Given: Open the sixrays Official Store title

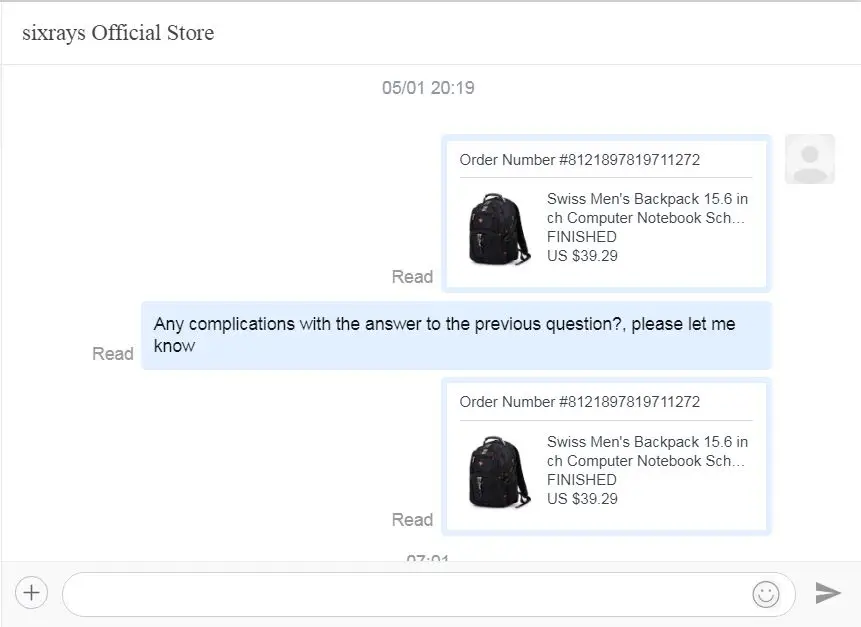Looking at the screenshot, I should tap(118, 33).
